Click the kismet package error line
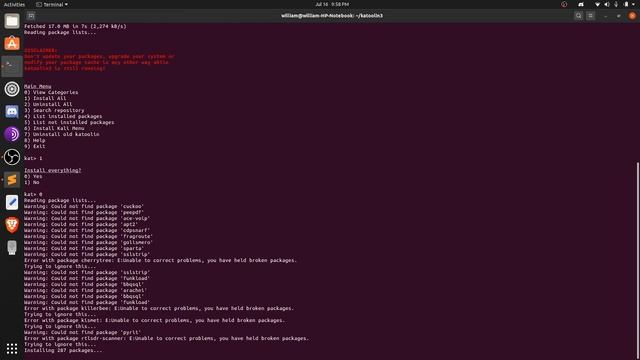This screenshot has width=640, height=360. pos(154,320)
